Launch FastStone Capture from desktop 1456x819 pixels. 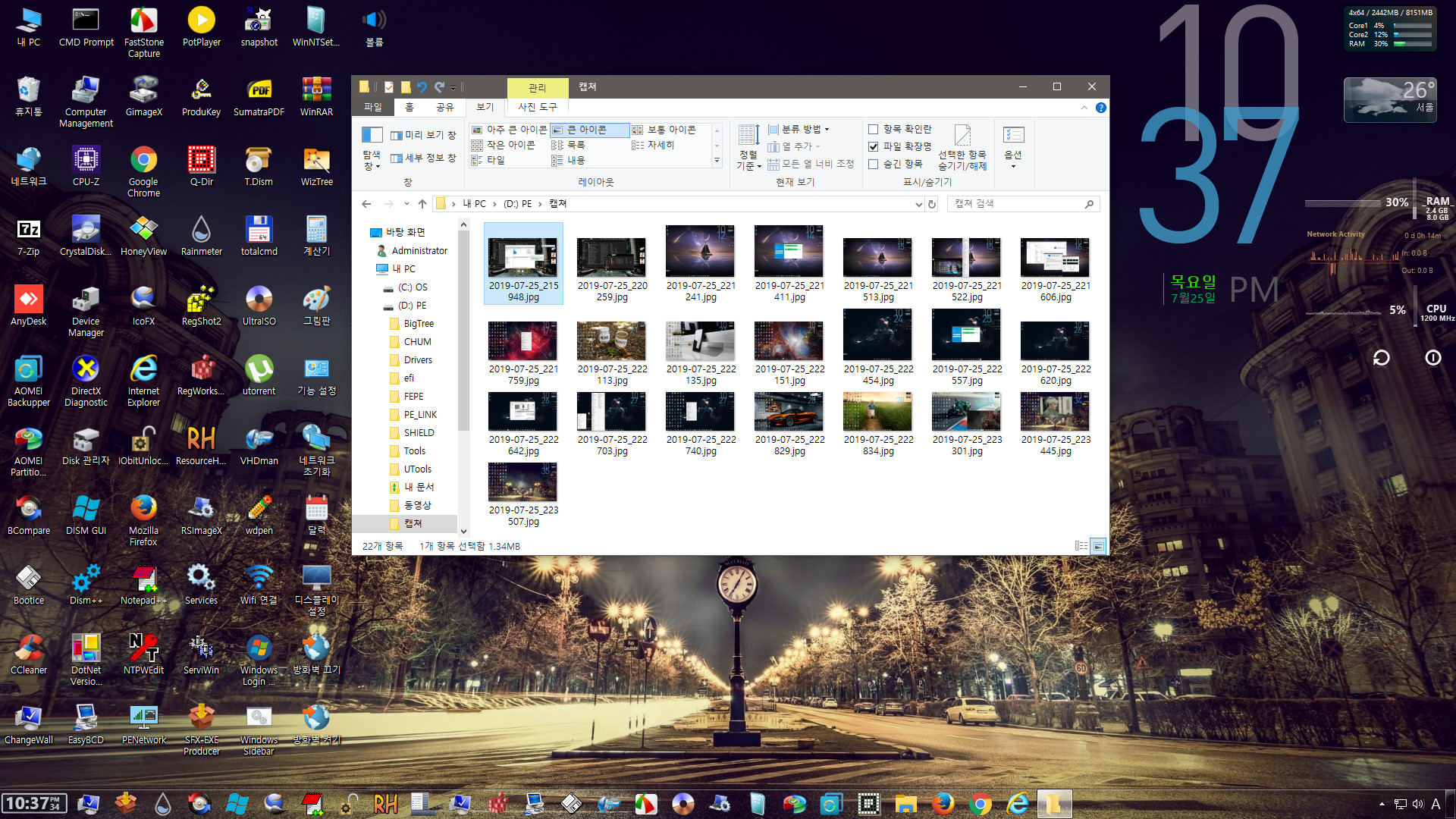143,32
